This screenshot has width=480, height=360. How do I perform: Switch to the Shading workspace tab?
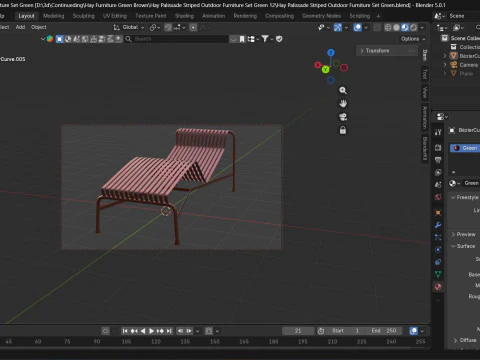[184, 16]
